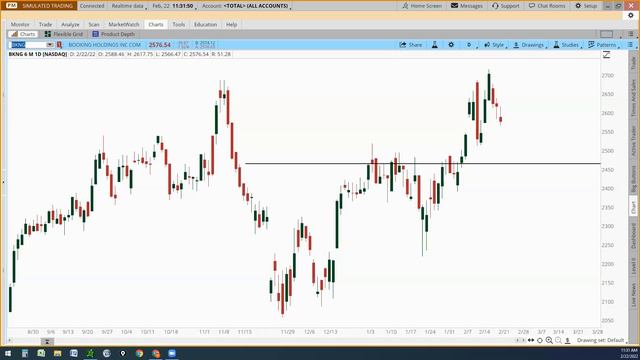Screen dimensions: 640x360
Task: Open the Trade side panel tab
Action: (x=633, y=63)
